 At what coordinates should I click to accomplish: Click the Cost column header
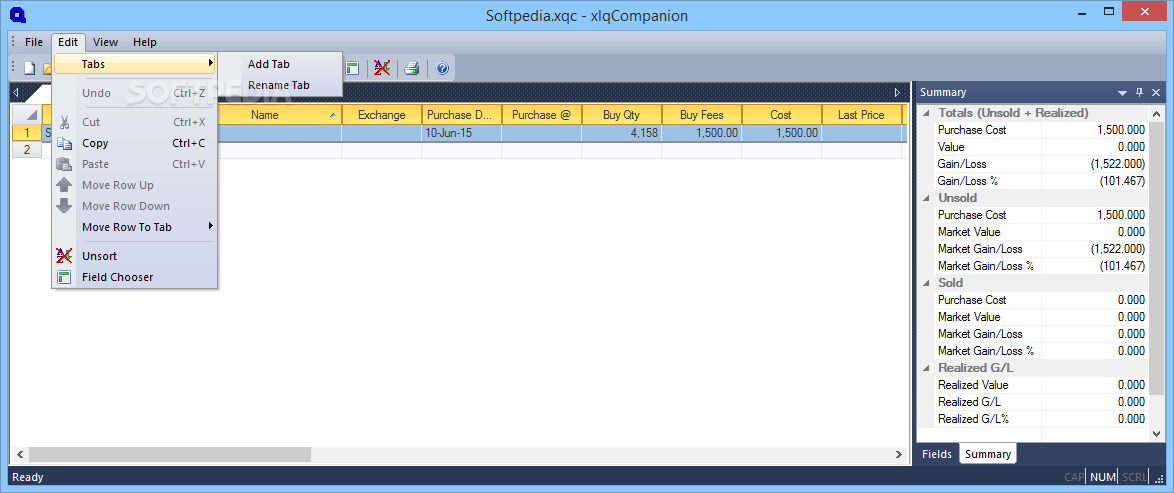(x=782, y=115)
